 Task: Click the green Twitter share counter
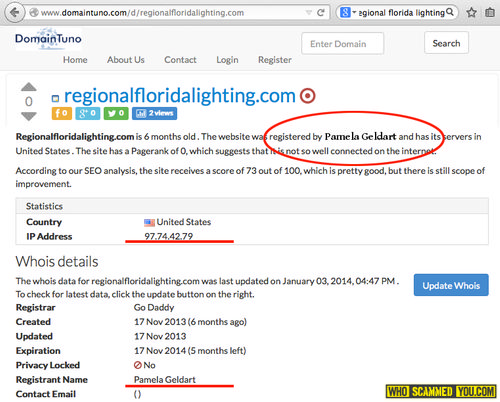[116, 113]
